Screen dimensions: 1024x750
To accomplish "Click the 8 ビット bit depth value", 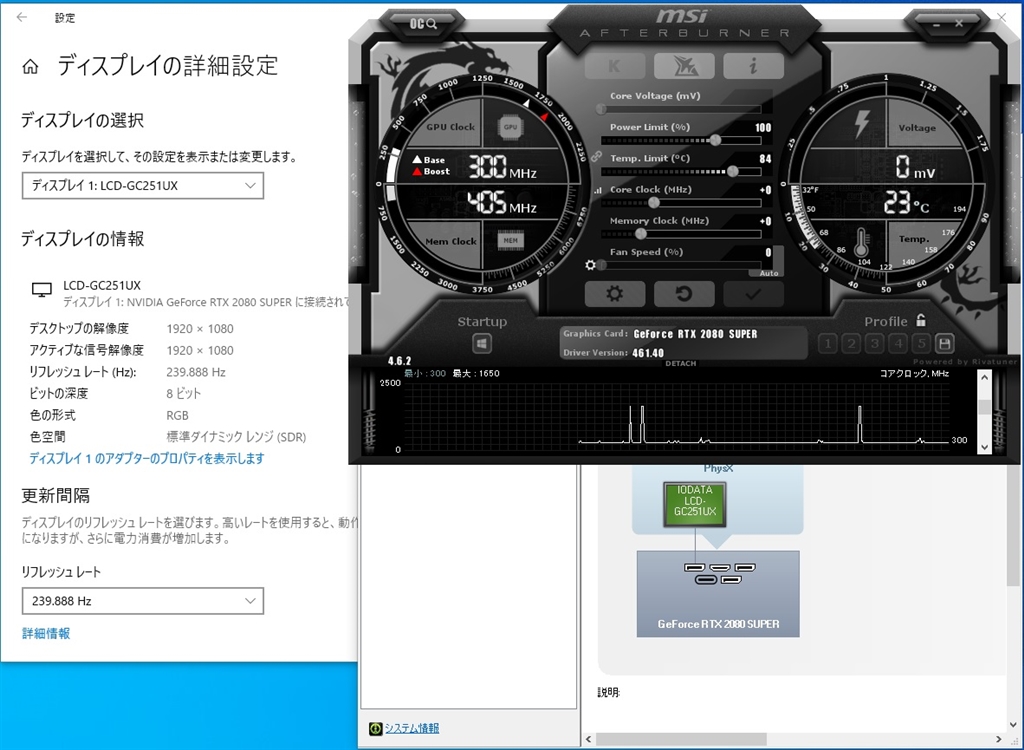I will click(184, 394).
